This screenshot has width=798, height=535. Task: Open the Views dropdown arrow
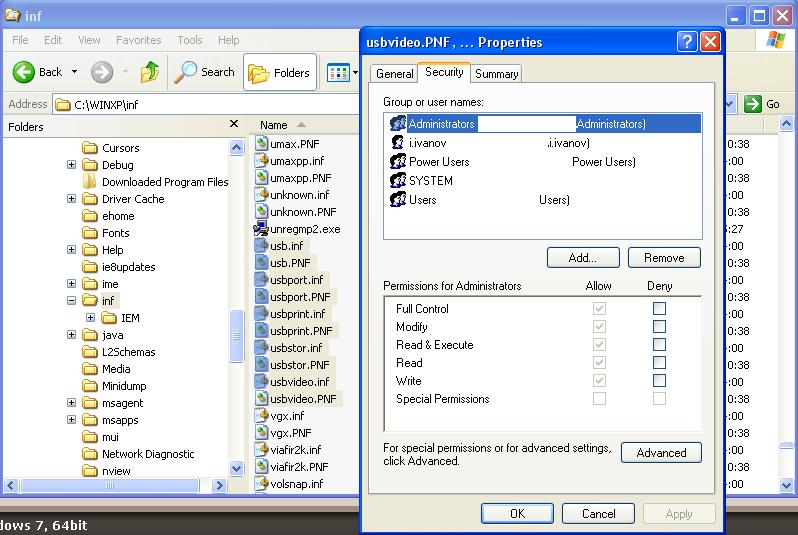point(354,72)
